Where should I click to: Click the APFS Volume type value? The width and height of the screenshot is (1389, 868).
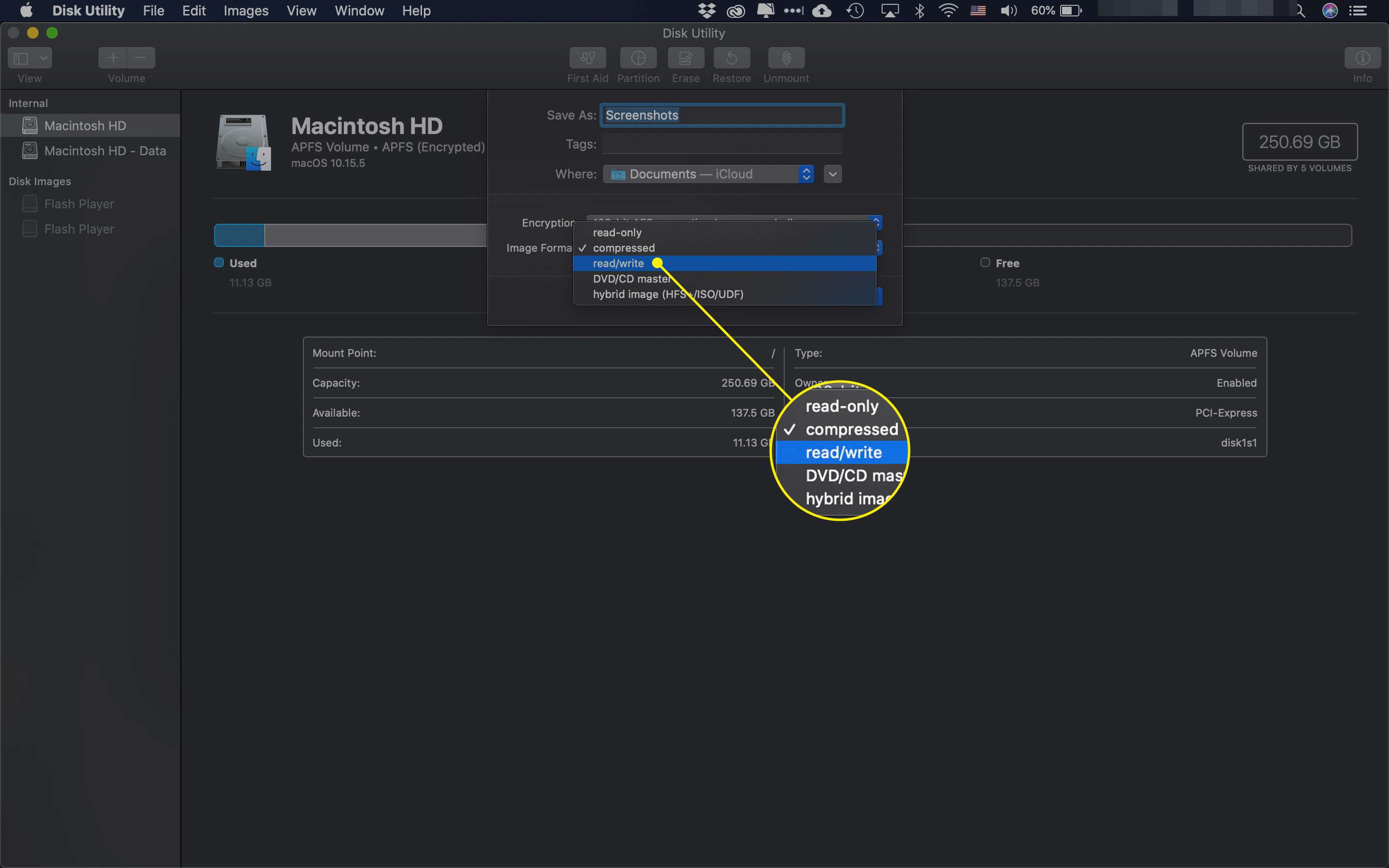coord(1223,353)
